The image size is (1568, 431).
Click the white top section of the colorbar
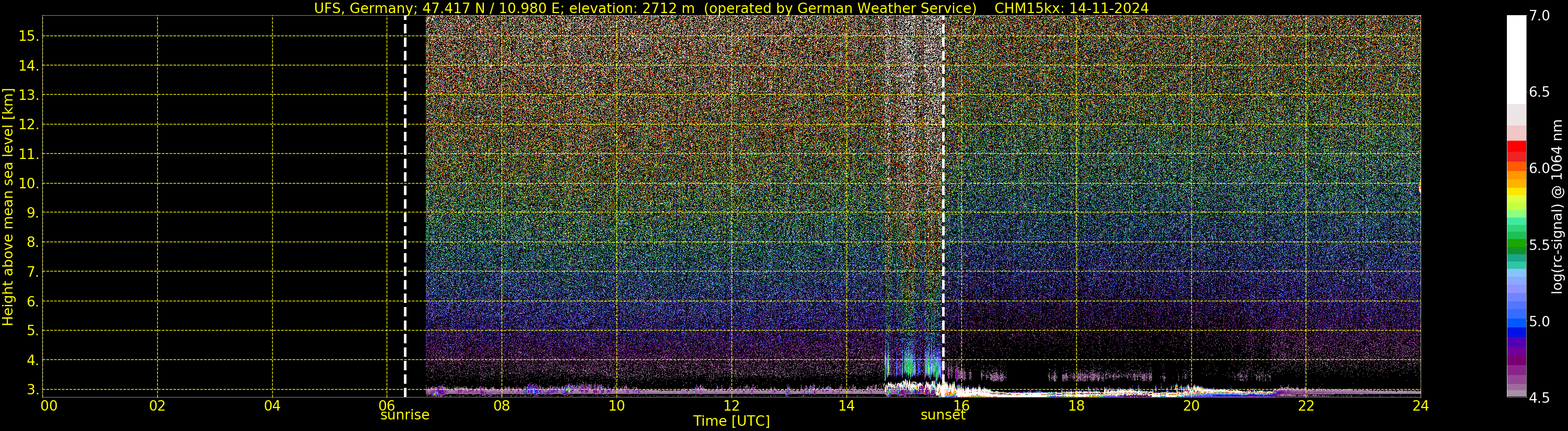click(x=1516, y=60)
